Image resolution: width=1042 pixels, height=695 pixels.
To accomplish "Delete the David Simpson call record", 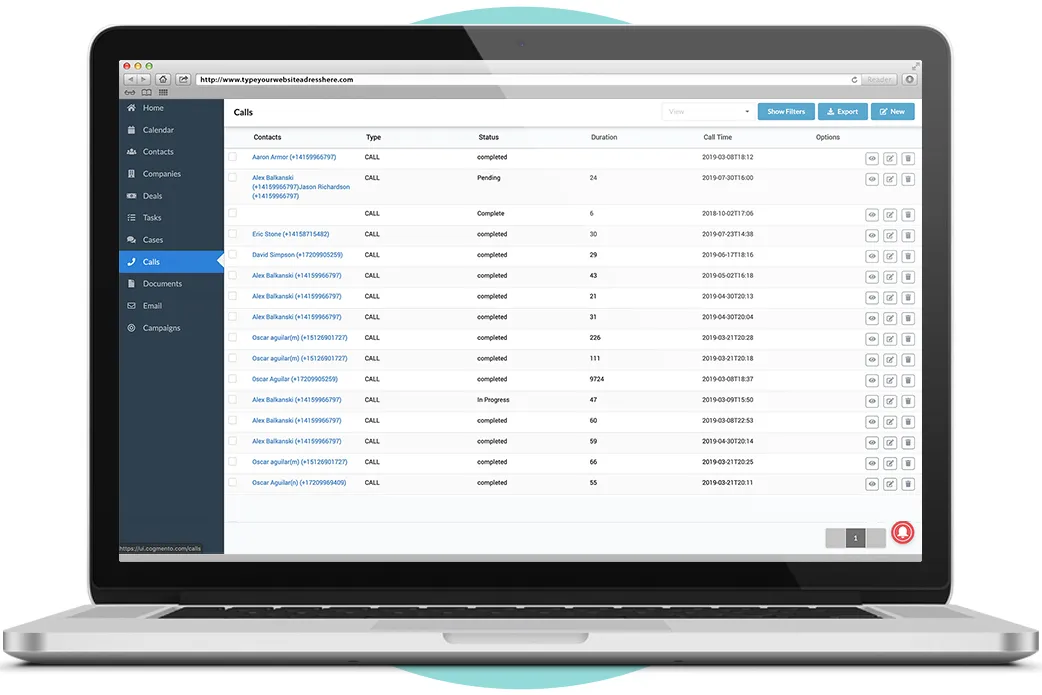I will tap(908, 256).
